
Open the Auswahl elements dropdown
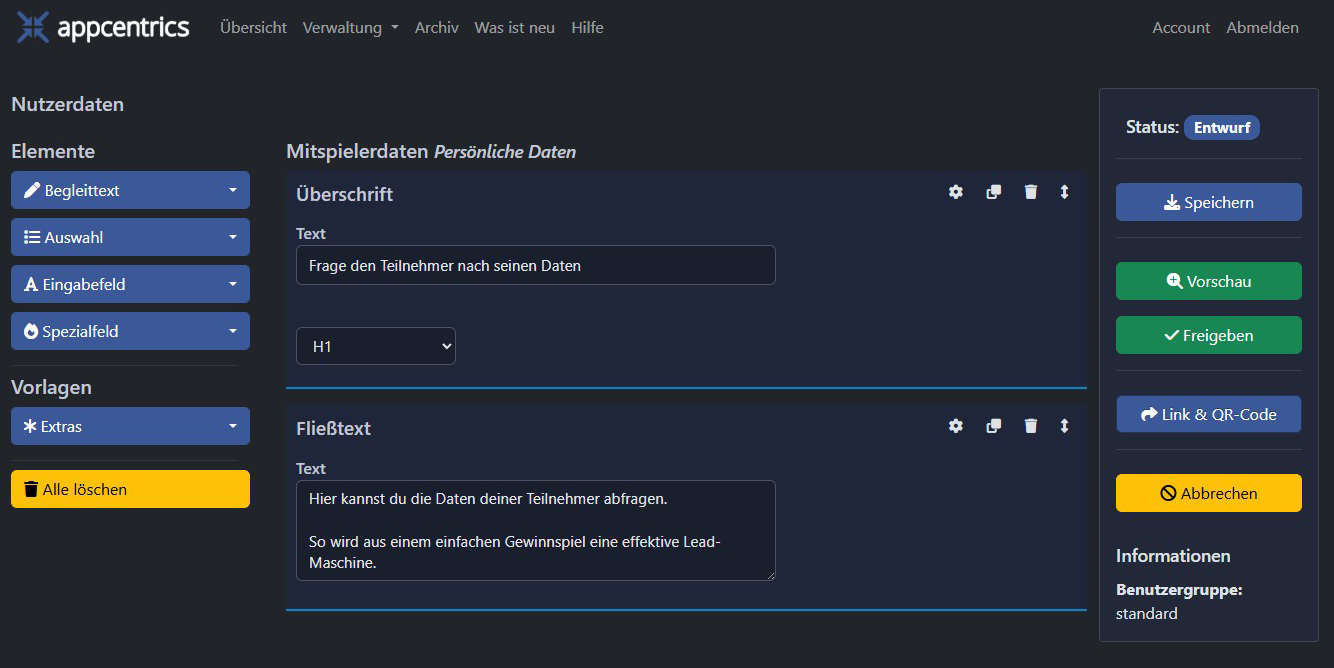pos(130,237)
